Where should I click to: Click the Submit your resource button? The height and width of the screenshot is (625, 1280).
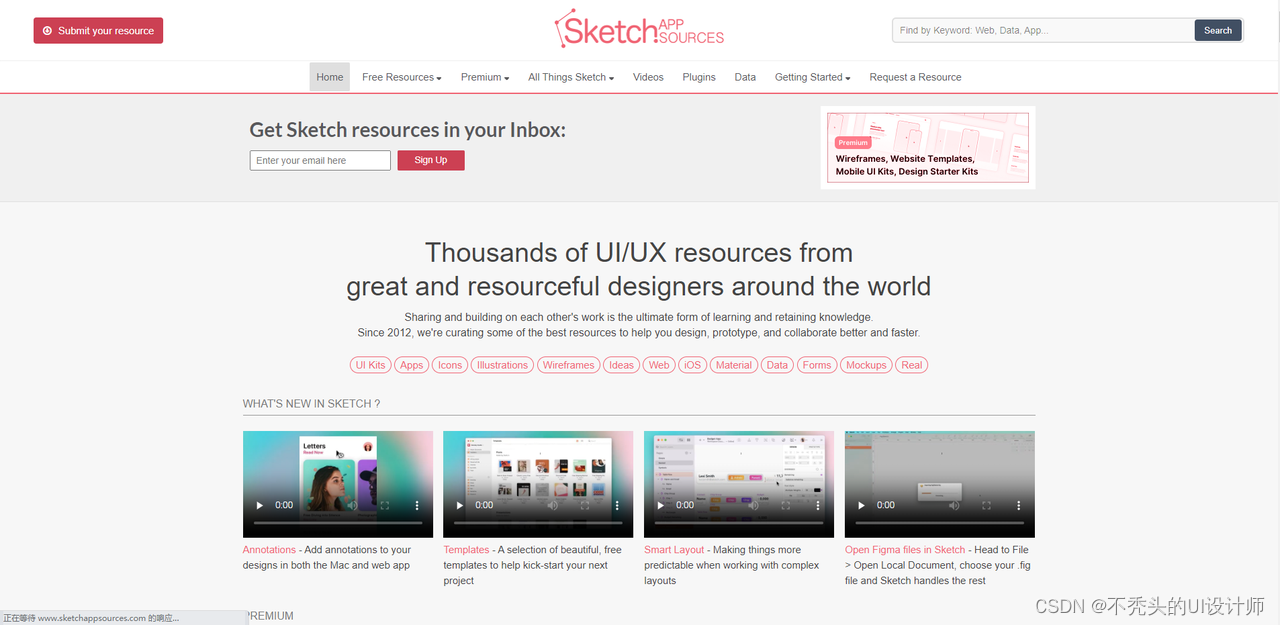click(98, 31)
